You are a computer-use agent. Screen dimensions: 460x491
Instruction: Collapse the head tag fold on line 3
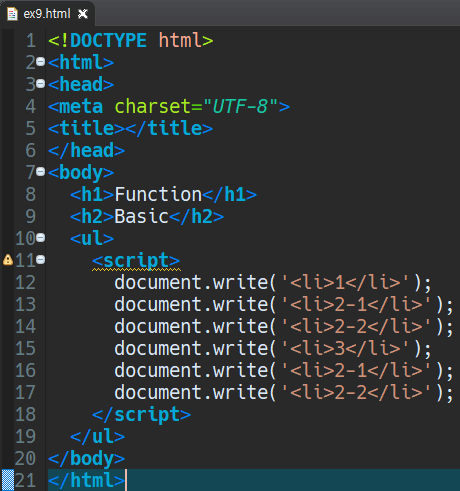click(x=40, y=84)
